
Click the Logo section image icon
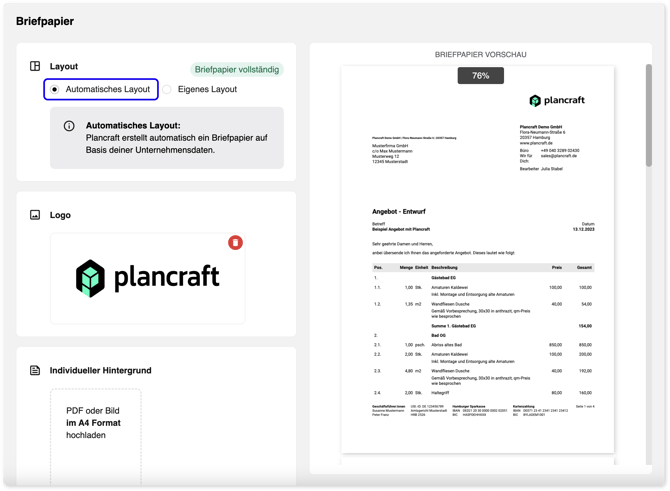click(x=35, y=215)
